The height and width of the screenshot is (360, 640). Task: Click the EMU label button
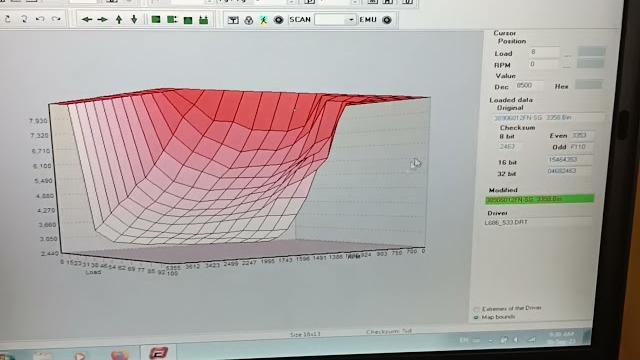tap(368, 20)
